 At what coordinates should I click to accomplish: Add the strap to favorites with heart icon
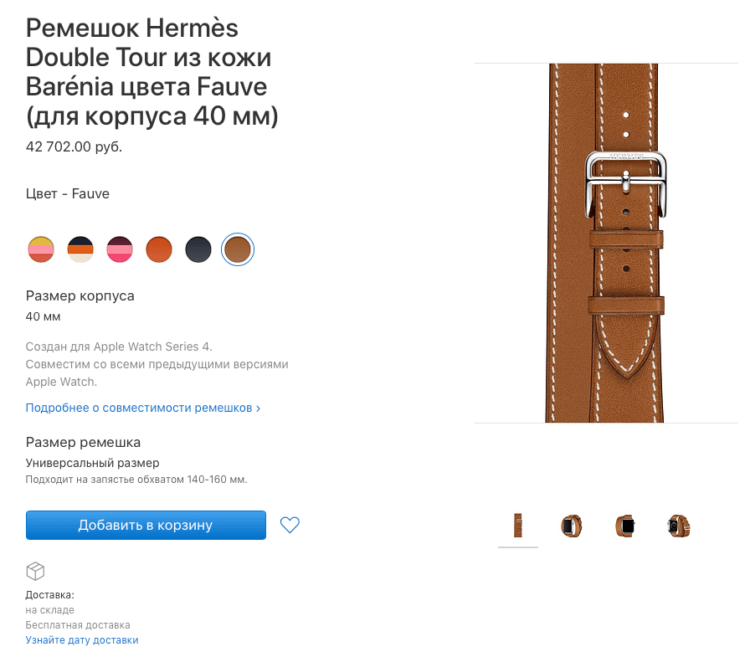pyautogui.click(x=289, y=525)
